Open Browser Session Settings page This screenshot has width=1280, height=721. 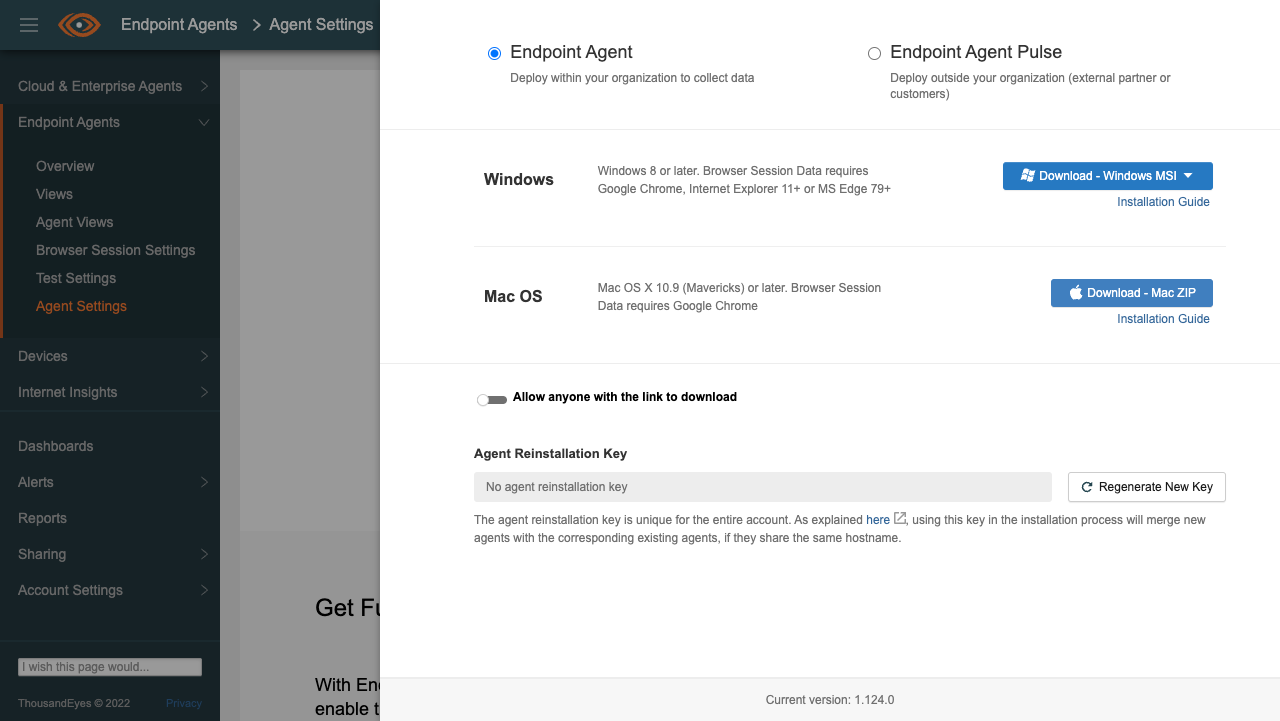tap(115, 250)
